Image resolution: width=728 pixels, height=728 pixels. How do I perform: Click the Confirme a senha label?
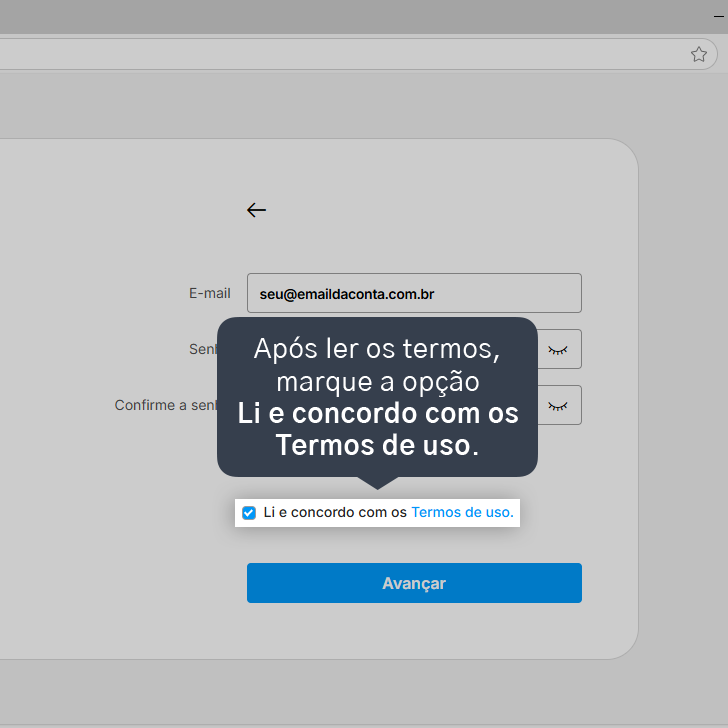click(x=166, y=405)
